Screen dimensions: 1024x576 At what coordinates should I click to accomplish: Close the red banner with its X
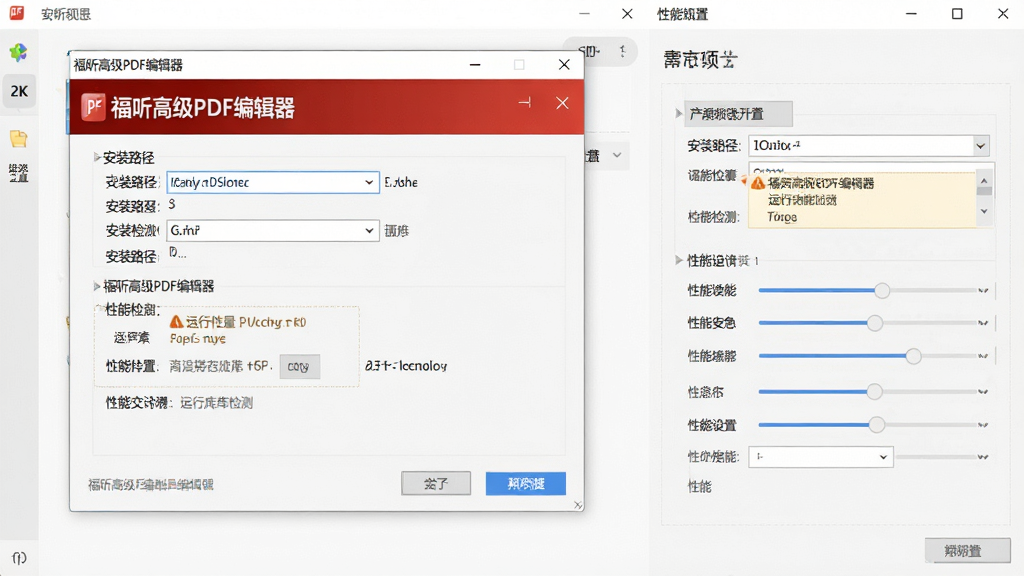coord(562,103)
